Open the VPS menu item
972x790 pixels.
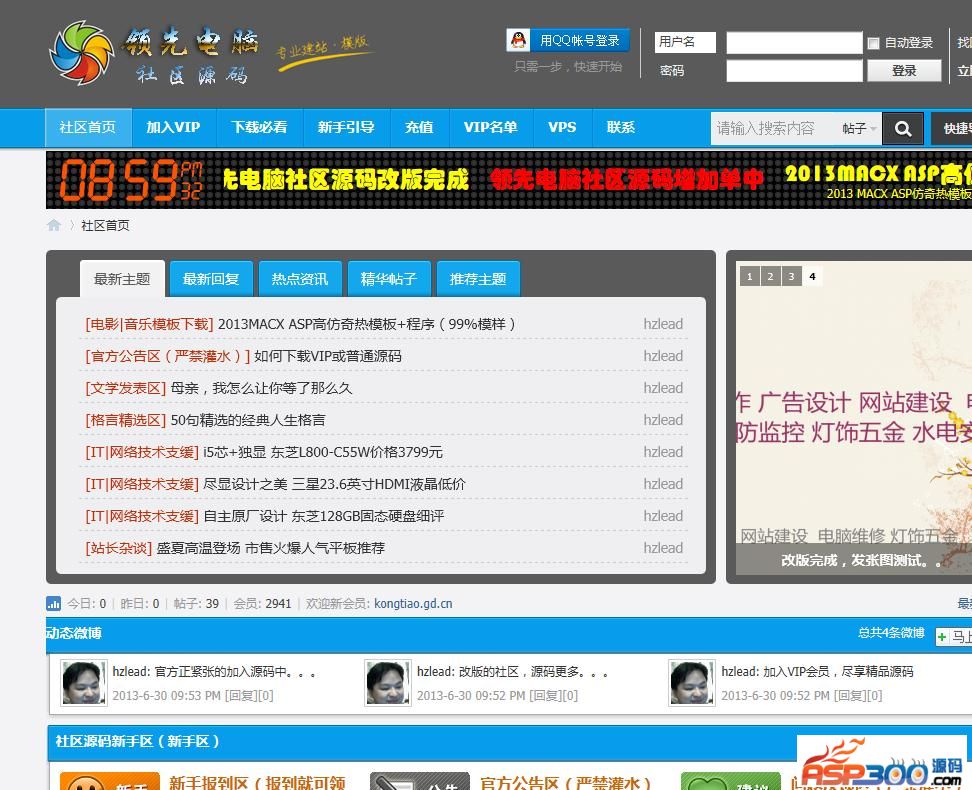pyautogui.click(x=562, y=128)
